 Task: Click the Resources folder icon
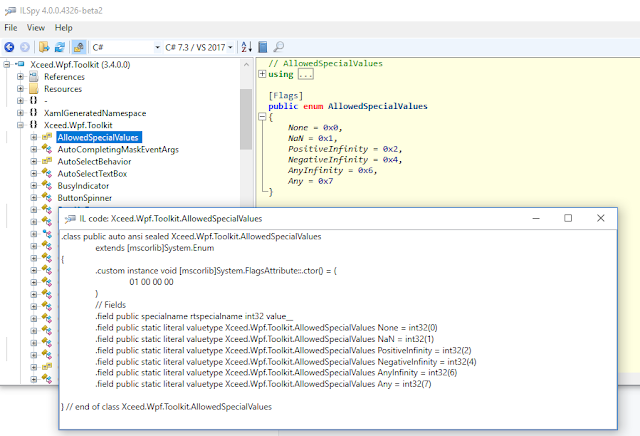point(34,89)
